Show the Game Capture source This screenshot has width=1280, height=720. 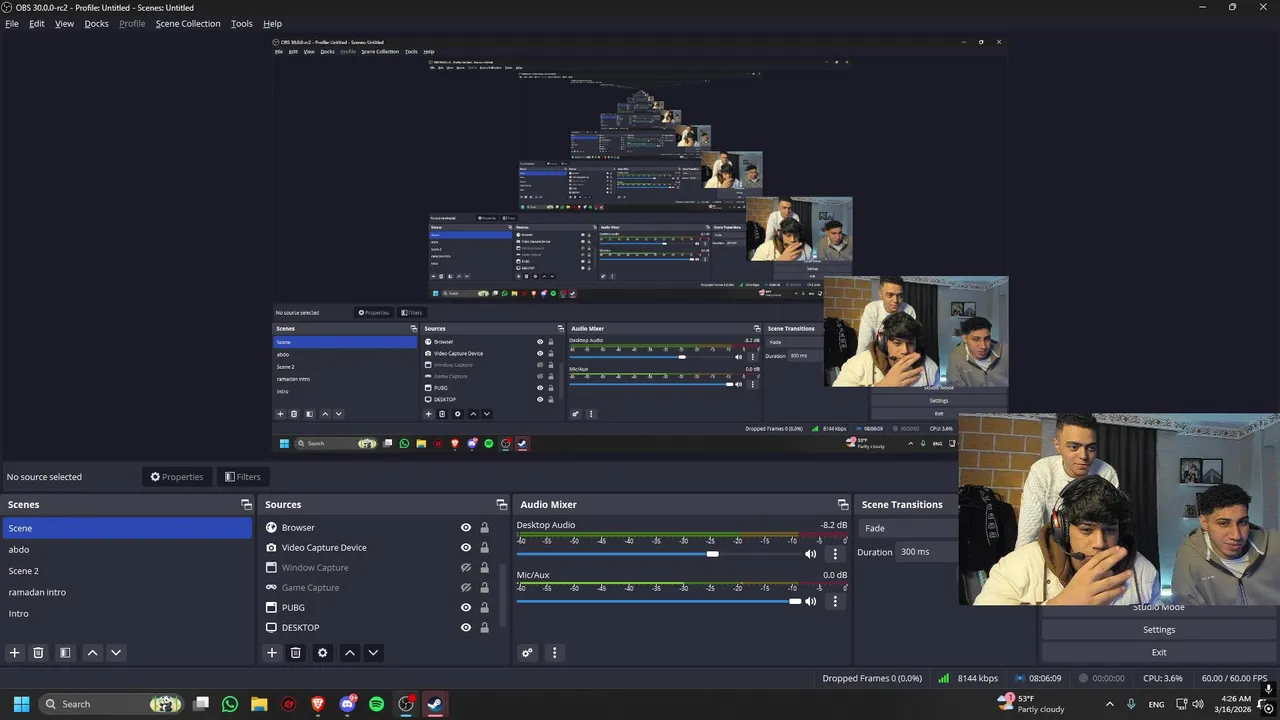point(466,588)
